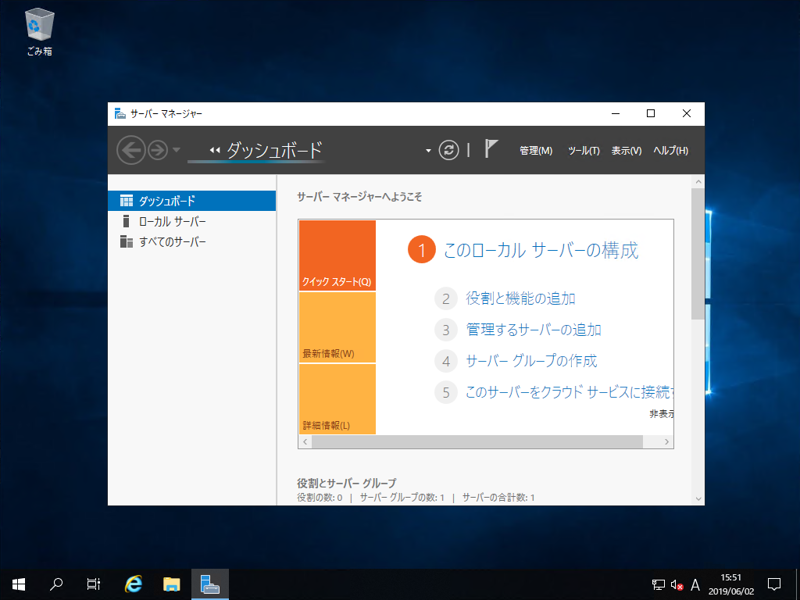Click the number 5 step circle

click(x=446, y=392)
